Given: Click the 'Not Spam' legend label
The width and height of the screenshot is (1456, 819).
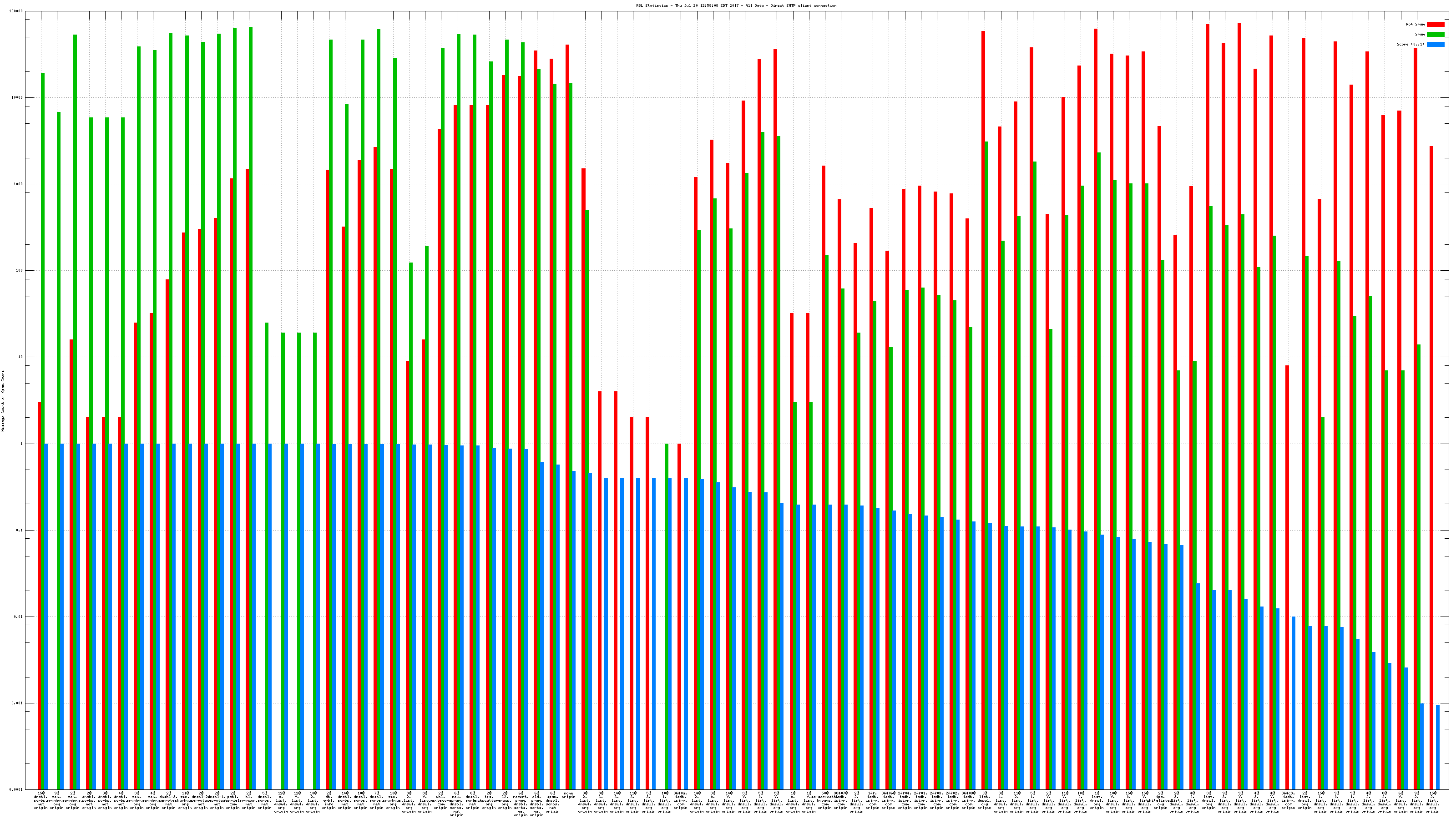Looking at the screenshot, I should [x=1416, y=24].
